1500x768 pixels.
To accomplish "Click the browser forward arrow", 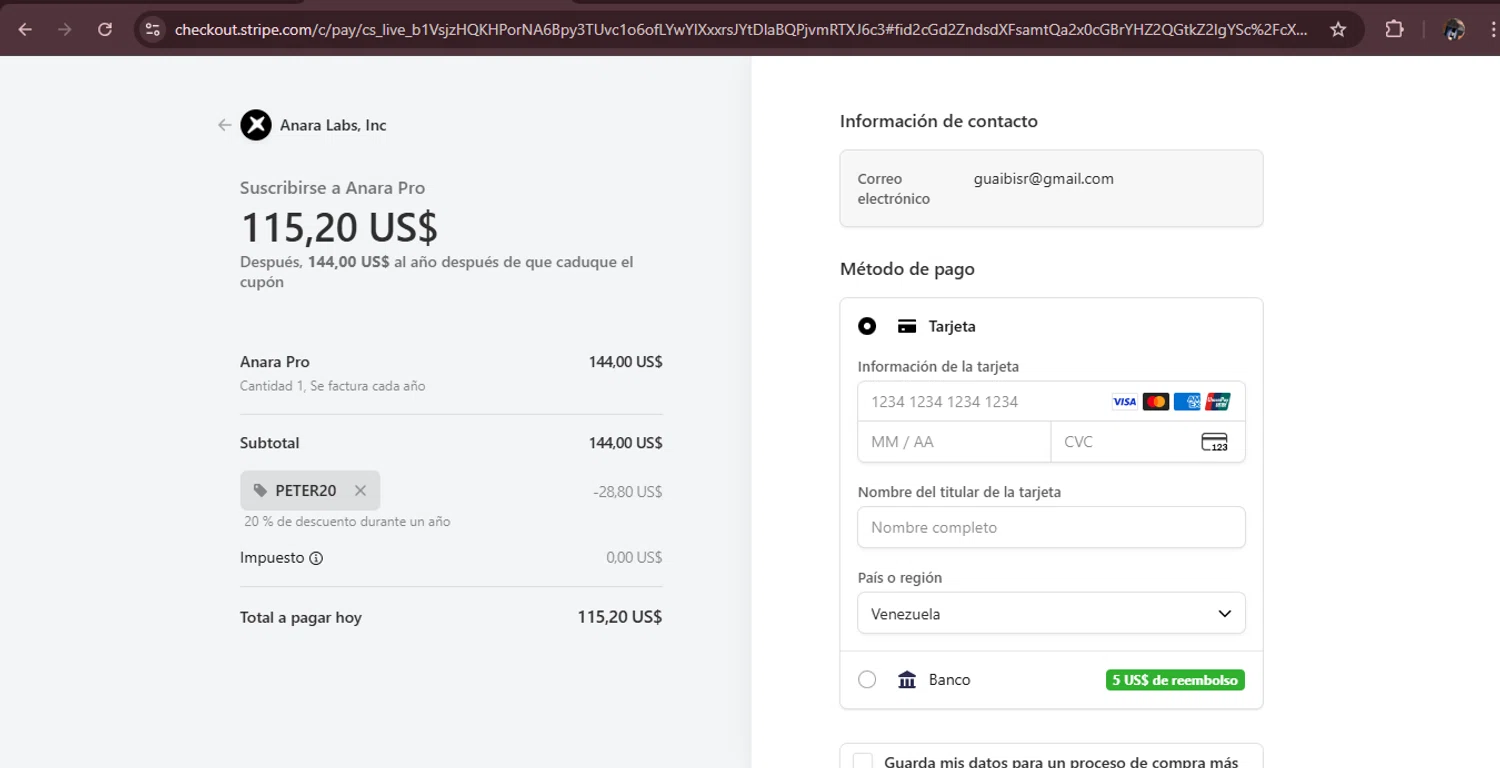I will pyautogui.click(x=65, y=30).
